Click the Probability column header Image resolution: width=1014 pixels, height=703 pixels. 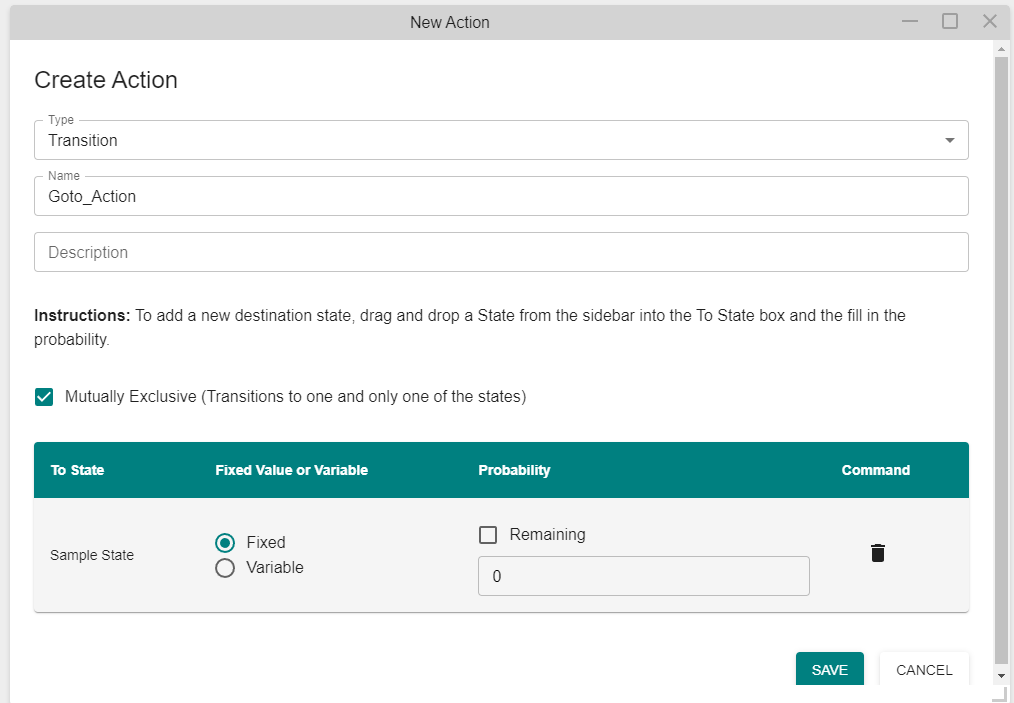514,470
